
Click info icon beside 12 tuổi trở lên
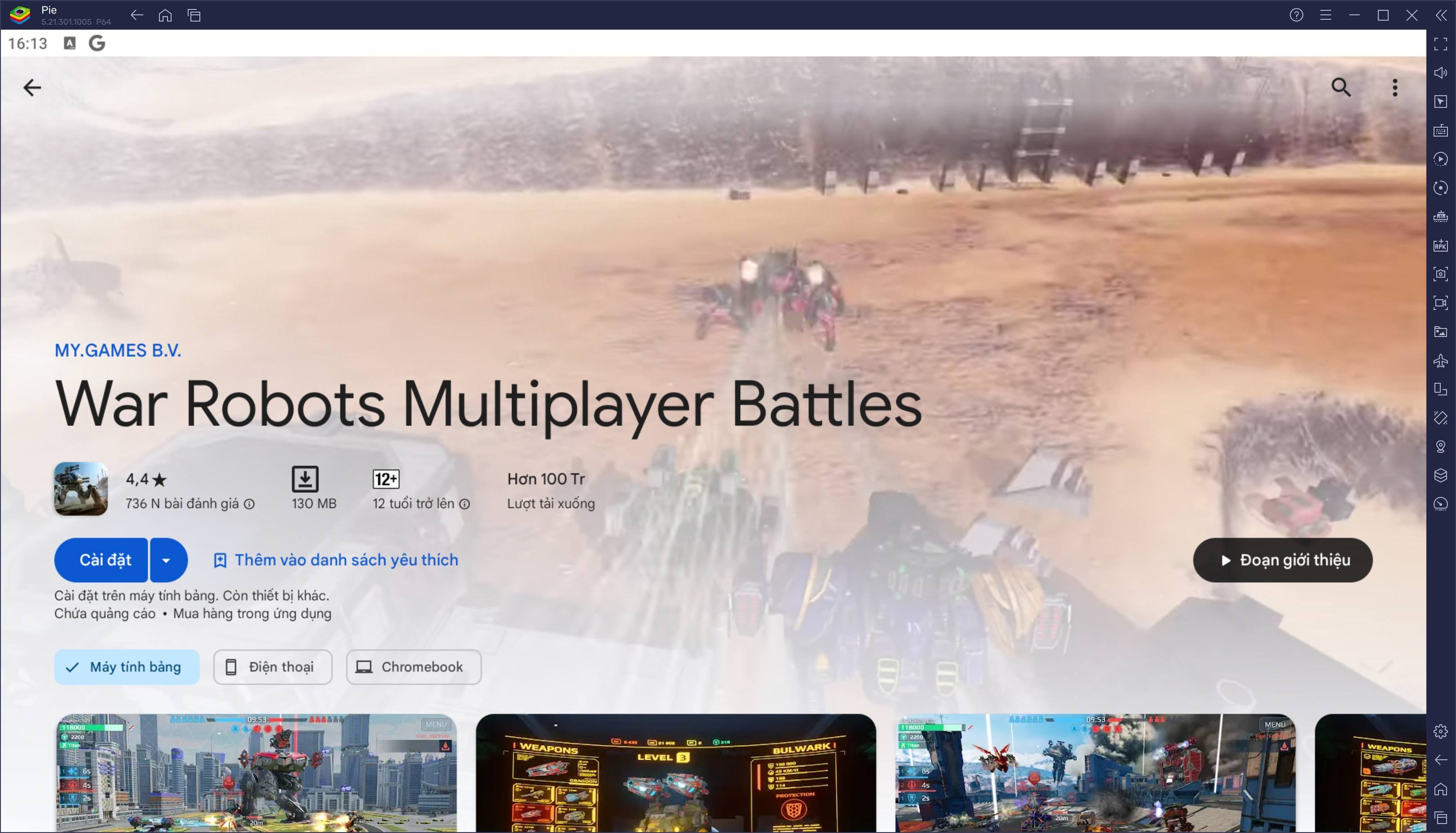(465, 504)
